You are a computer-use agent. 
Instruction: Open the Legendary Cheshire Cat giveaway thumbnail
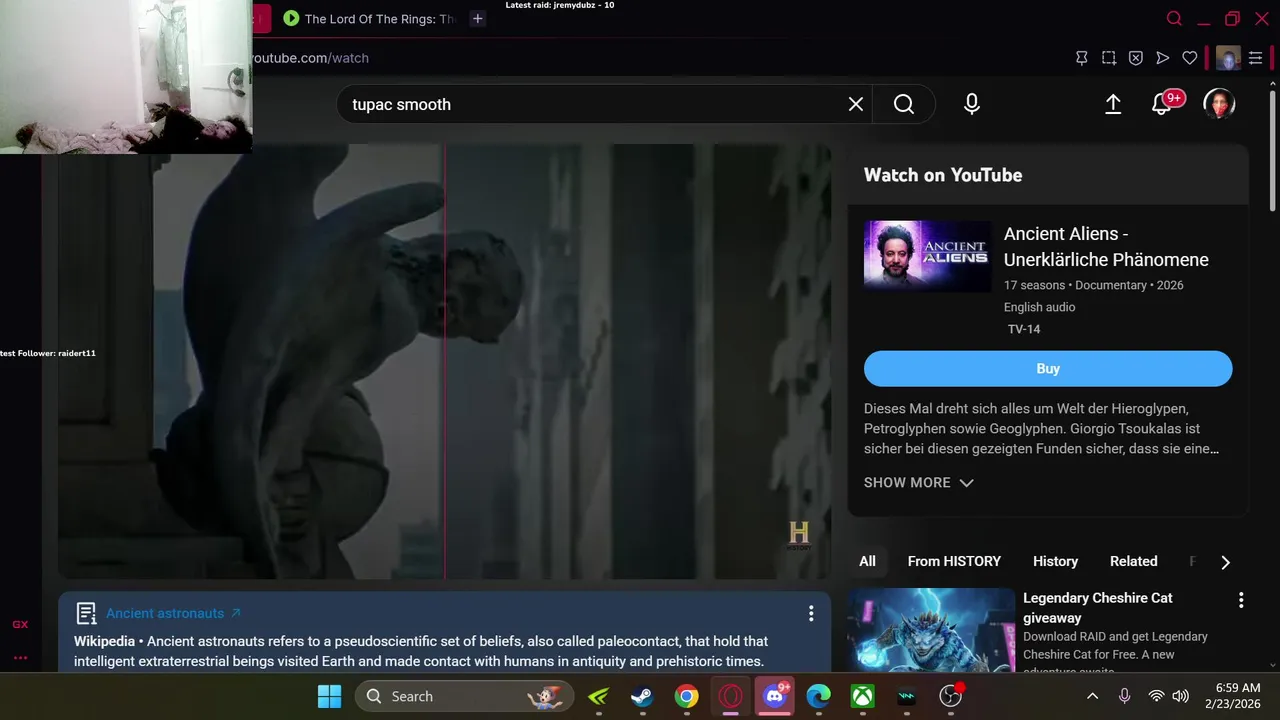931,630
